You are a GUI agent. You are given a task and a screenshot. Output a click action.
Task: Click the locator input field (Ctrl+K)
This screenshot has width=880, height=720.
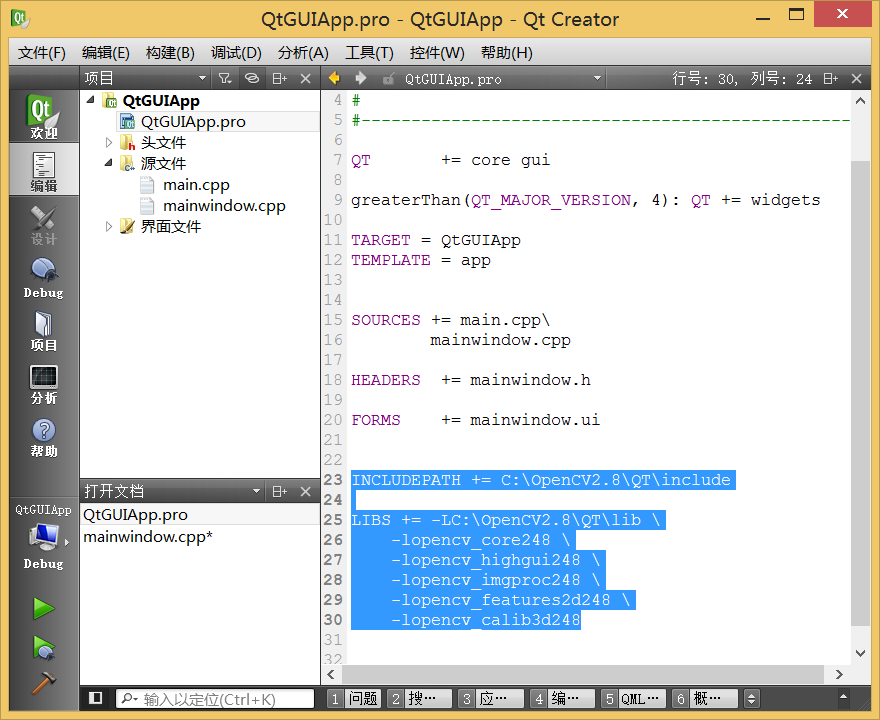(215, 699)
